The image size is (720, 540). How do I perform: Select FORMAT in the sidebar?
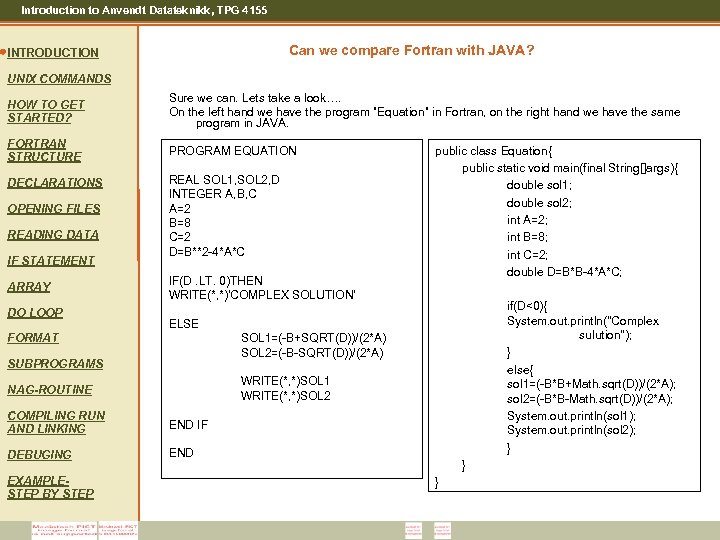click(33, 338)
